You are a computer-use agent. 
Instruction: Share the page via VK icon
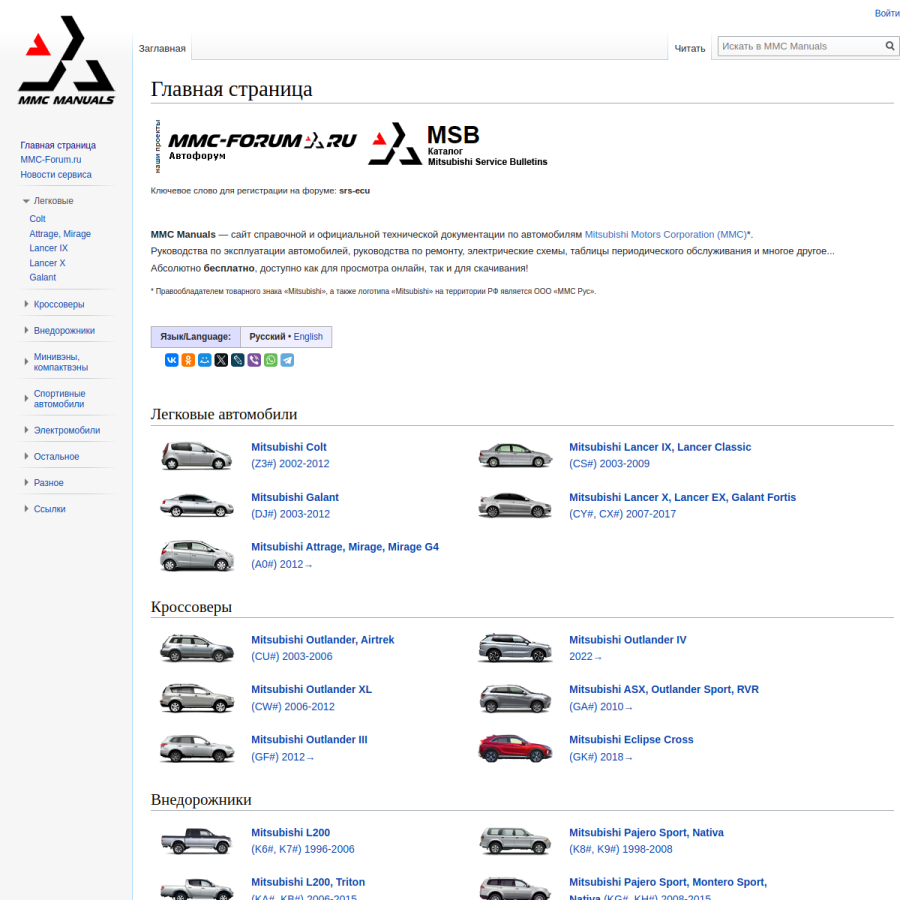pyautogui.click(x=172, y=360)
